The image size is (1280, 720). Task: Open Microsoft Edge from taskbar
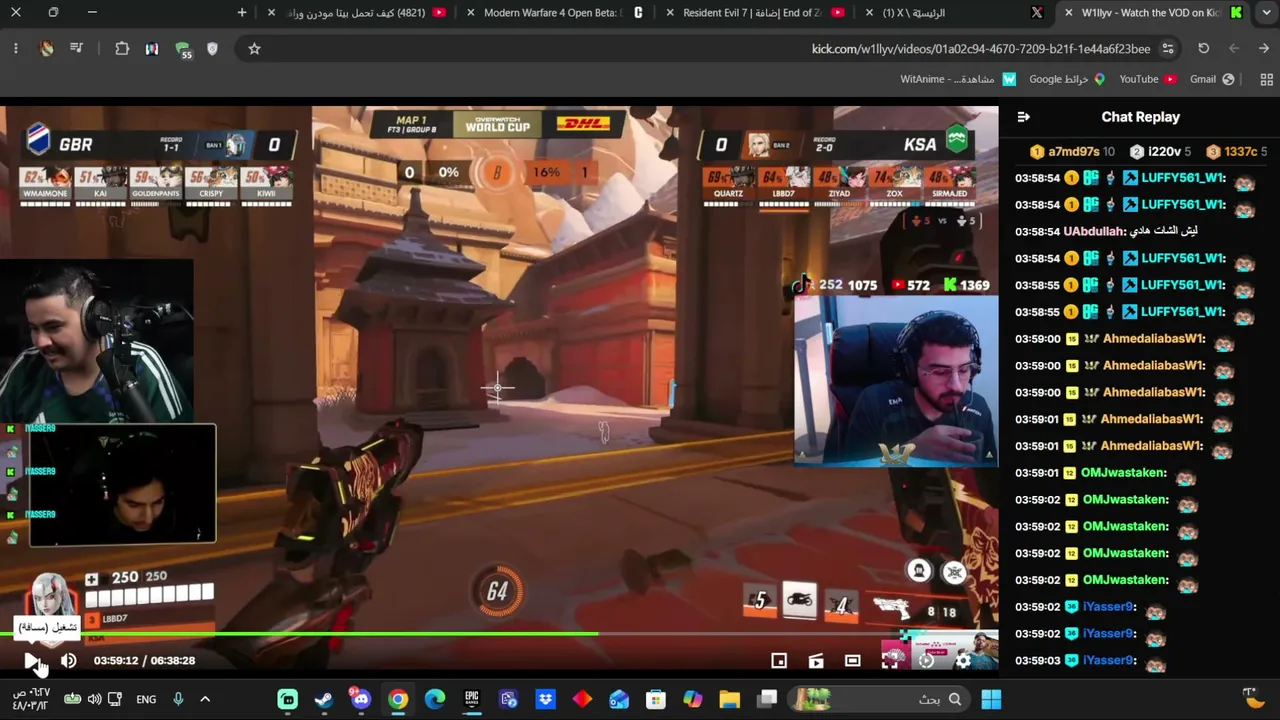pyautogui.click(x=435, y=699)
